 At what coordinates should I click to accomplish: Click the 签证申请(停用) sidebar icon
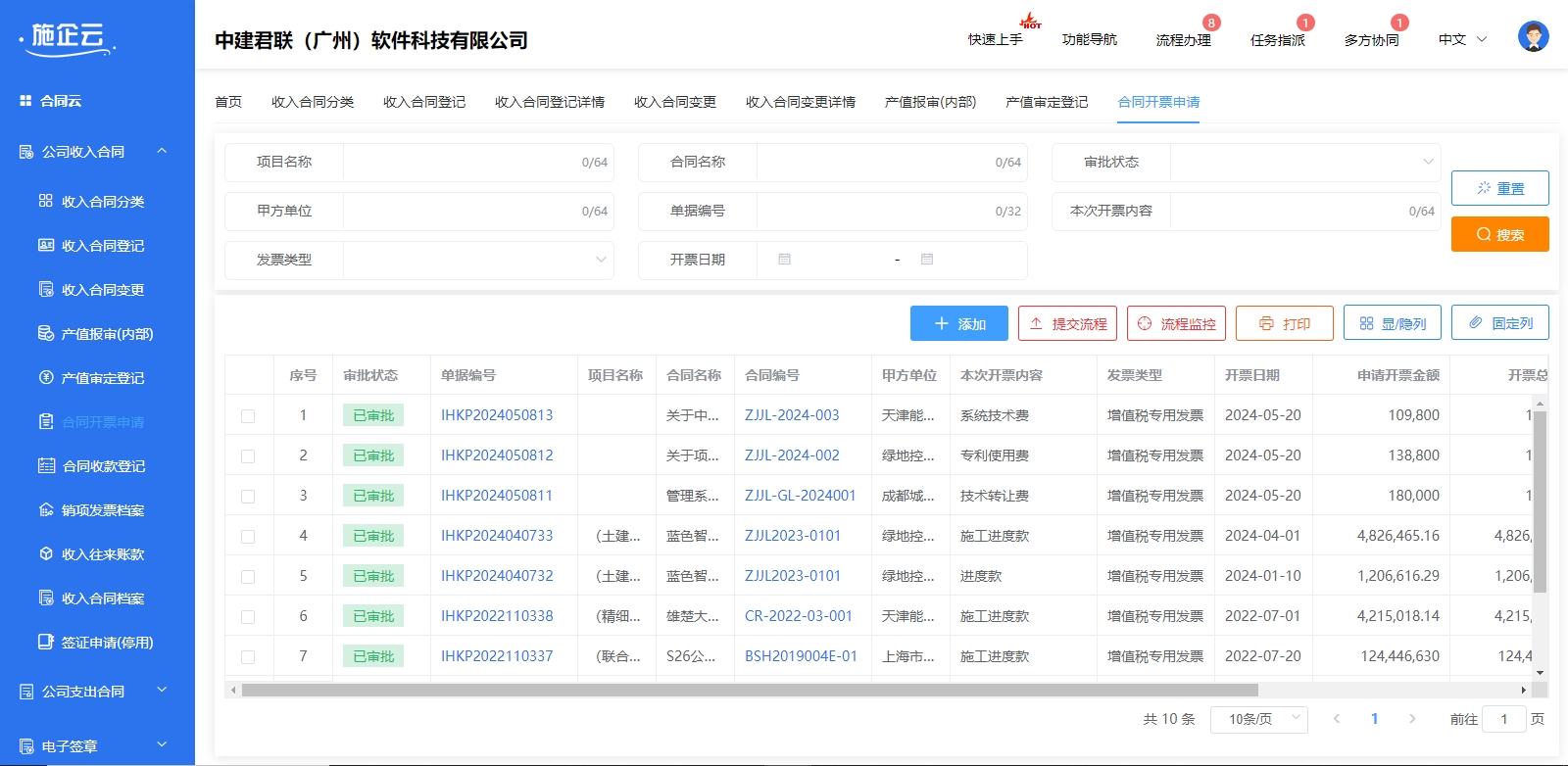[46, 642]
